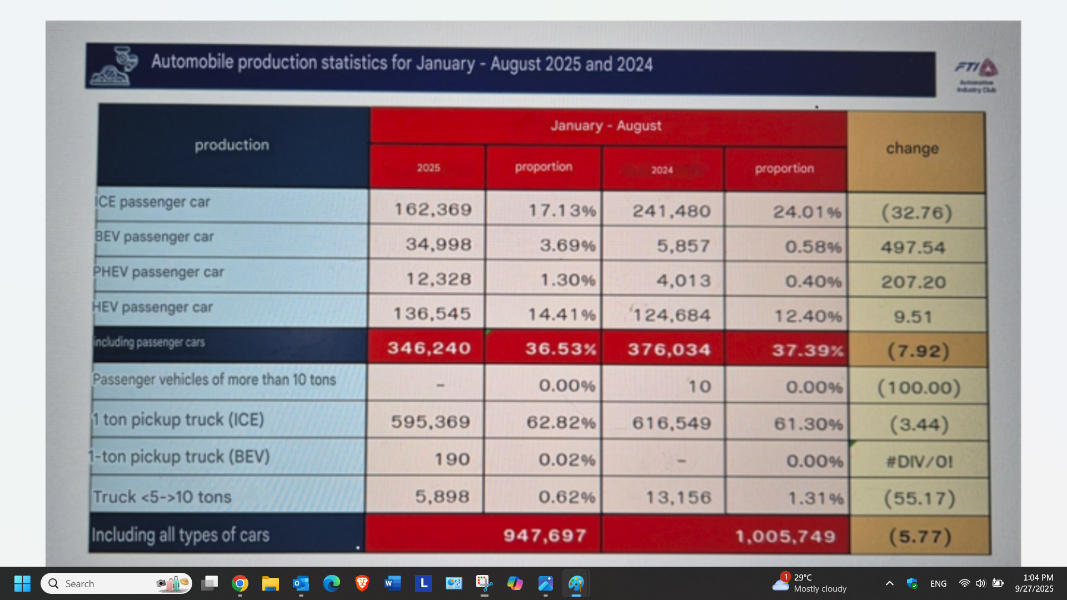Expand the hidden system tray icons

[889, 583]
